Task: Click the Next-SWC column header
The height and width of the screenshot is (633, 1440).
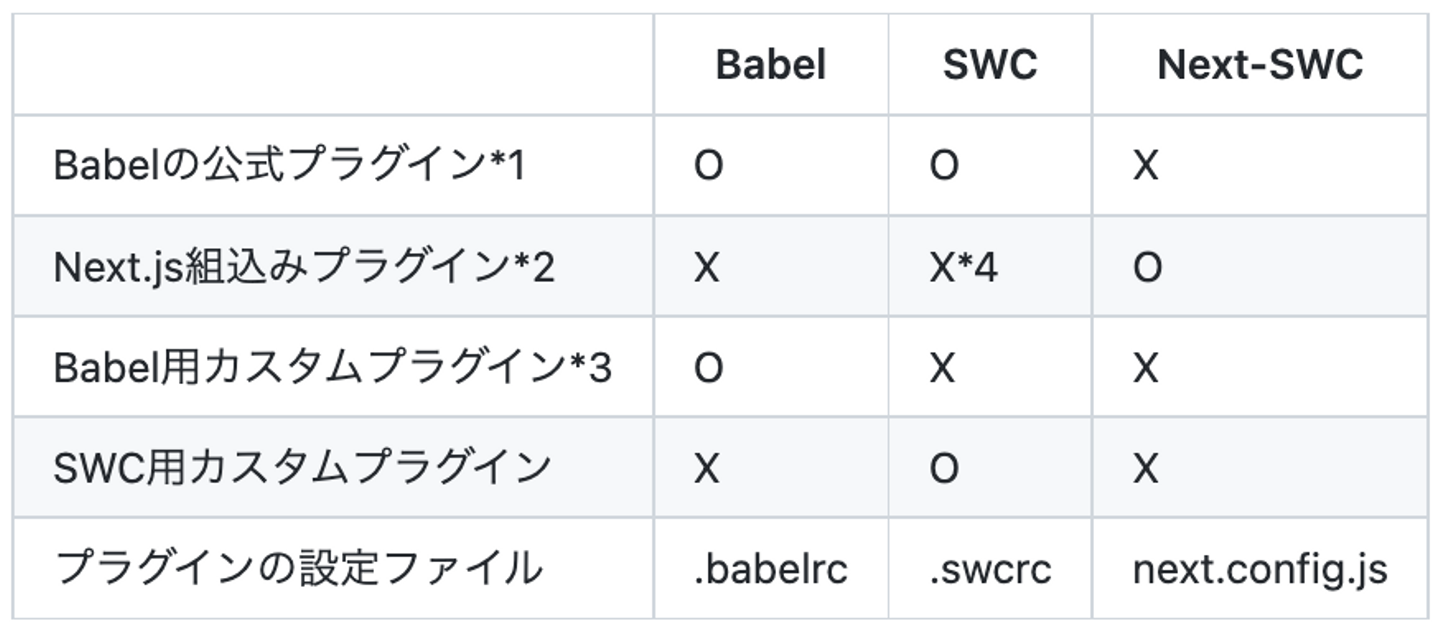Action: tap(1259, 65)
